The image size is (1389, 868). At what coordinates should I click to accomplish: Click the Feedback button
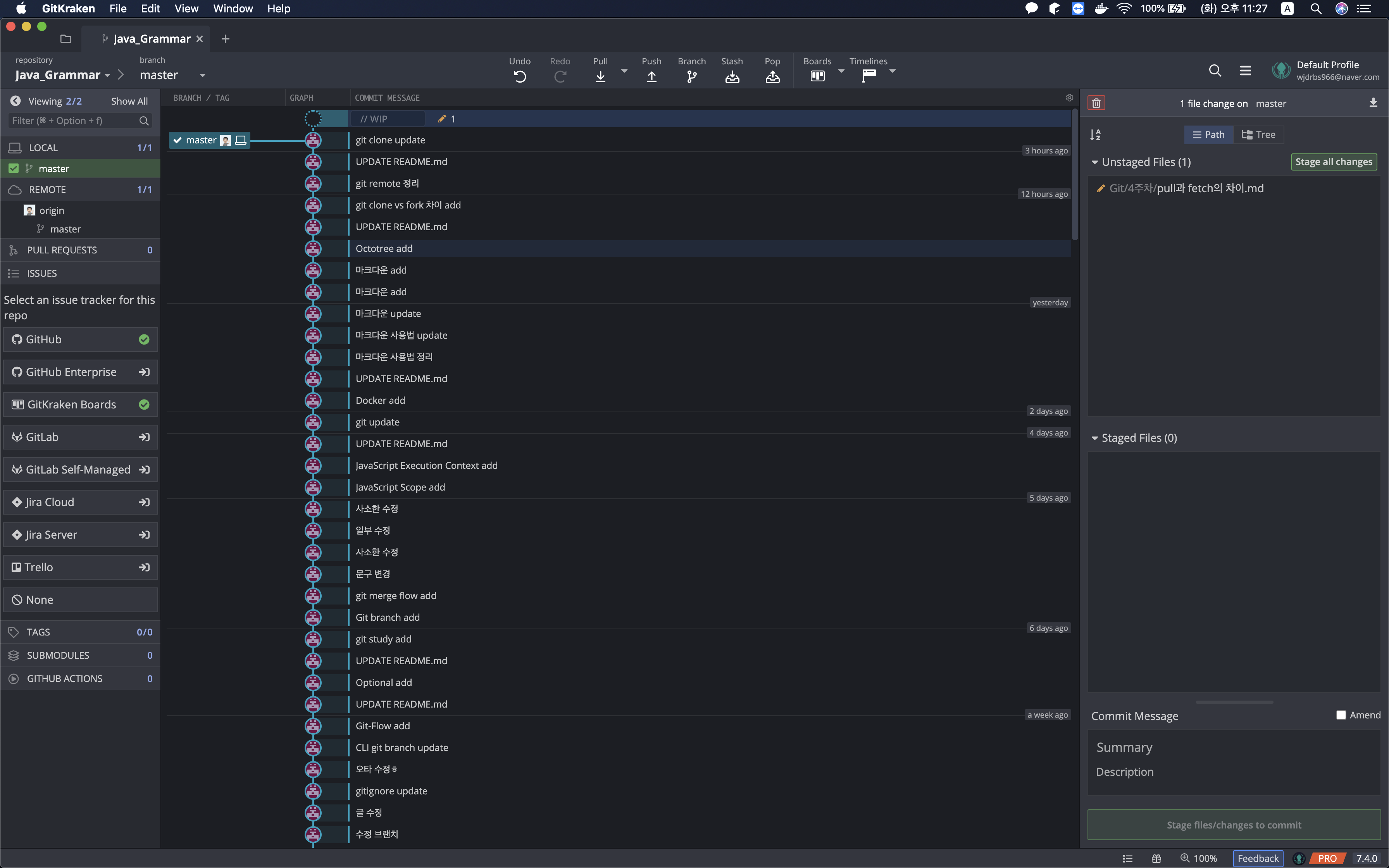click(1258, 858)
